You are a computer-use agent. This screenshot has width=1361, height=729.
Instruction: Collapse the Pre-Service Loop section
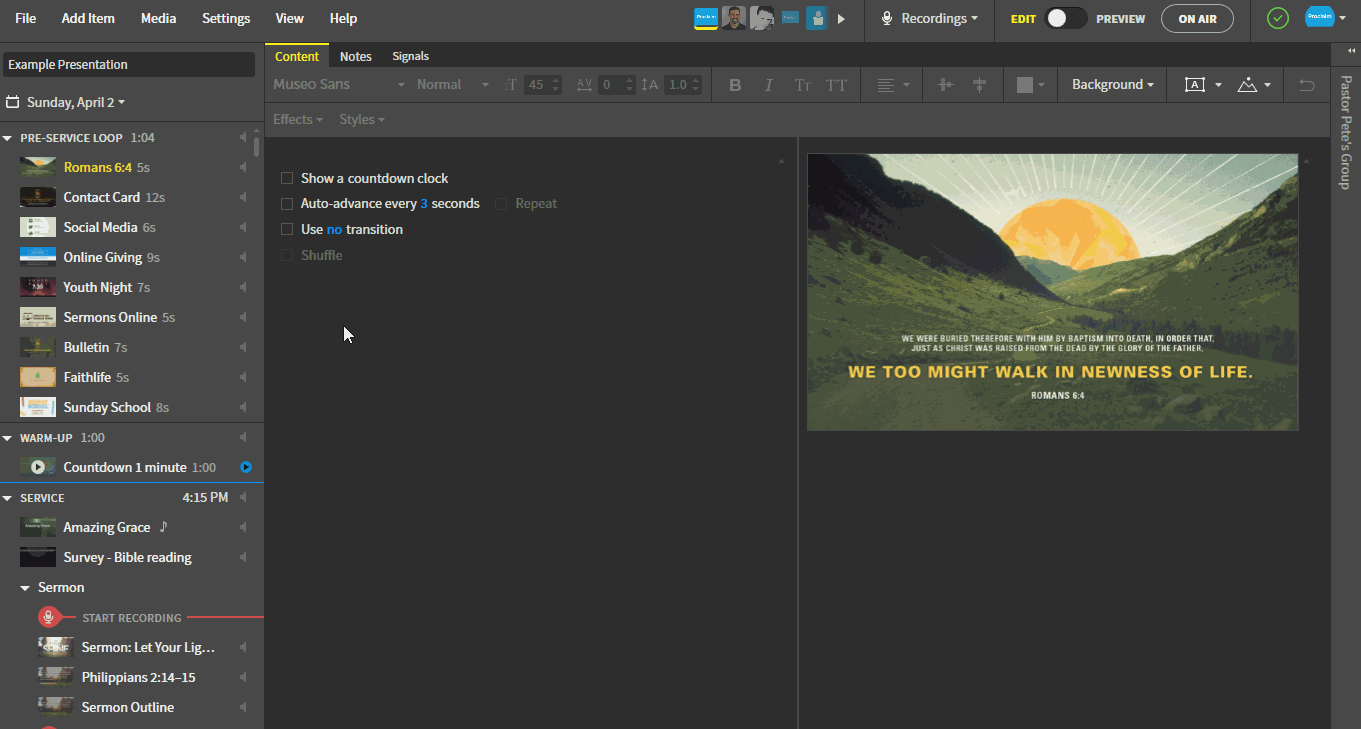pos(8,138)
